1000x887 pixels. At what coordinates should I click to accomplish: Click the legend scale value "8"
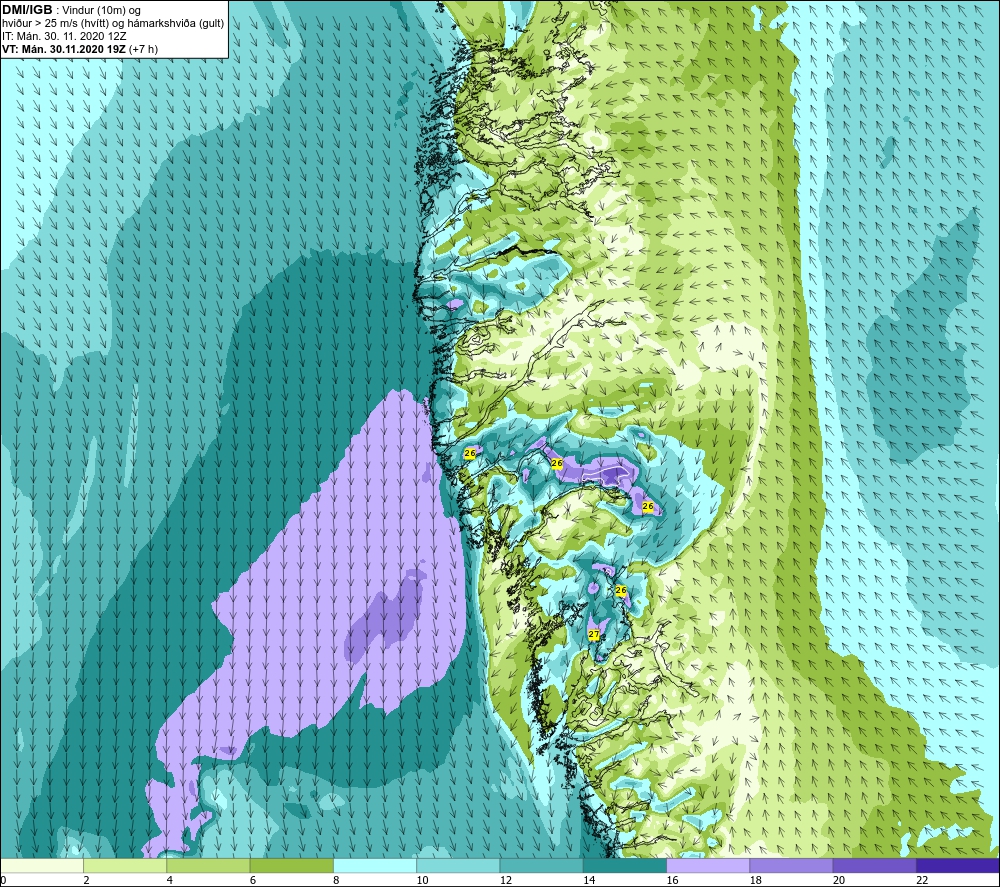pos(336,880)
